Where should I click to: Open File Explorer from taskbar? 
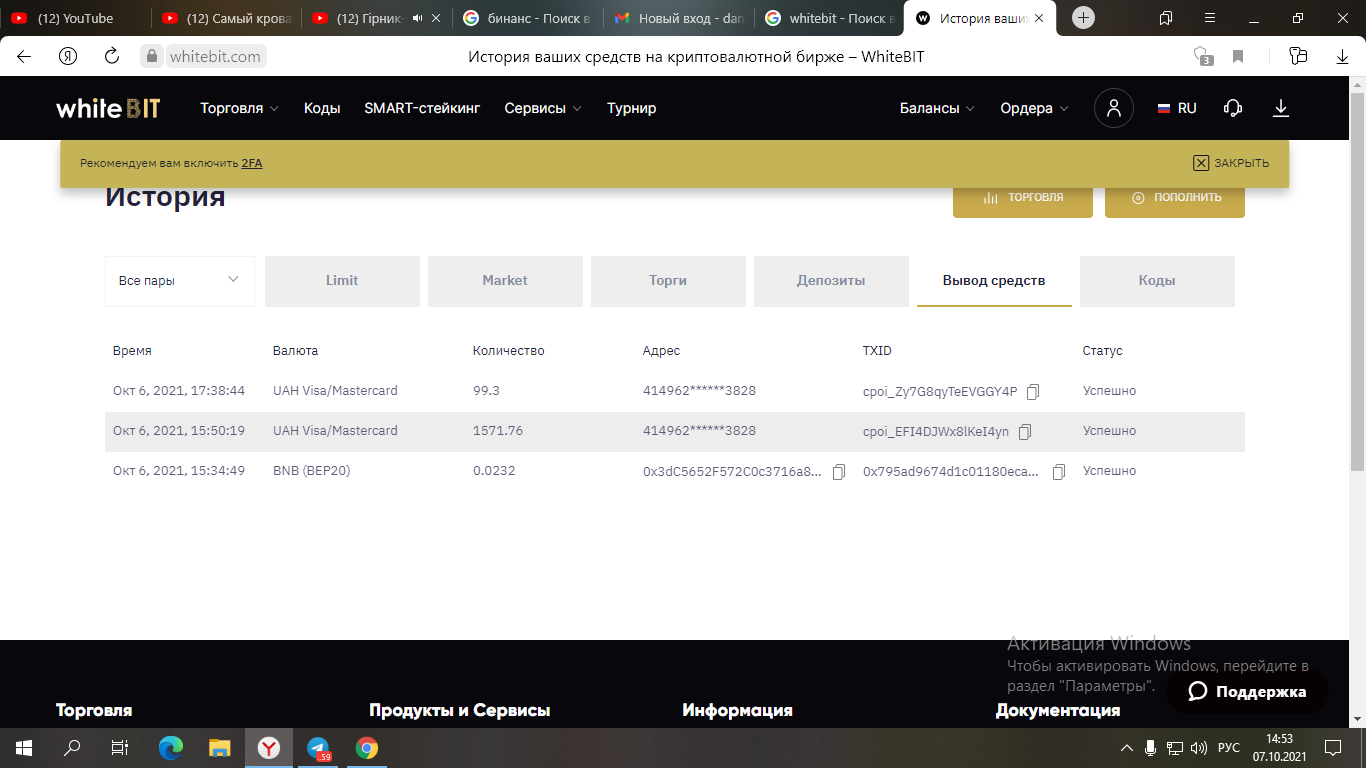(220, 748)
